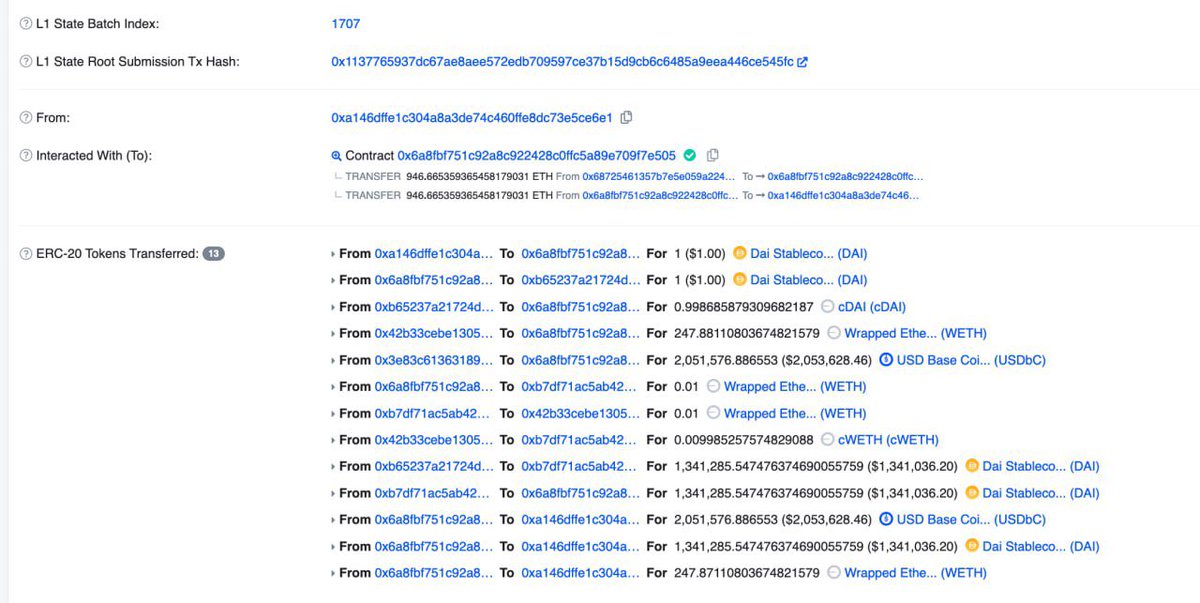The height and width of the screenshot is (603, 1200).
Task: Click the WETH token icon in transfers list
Action: tap(832, 333)
